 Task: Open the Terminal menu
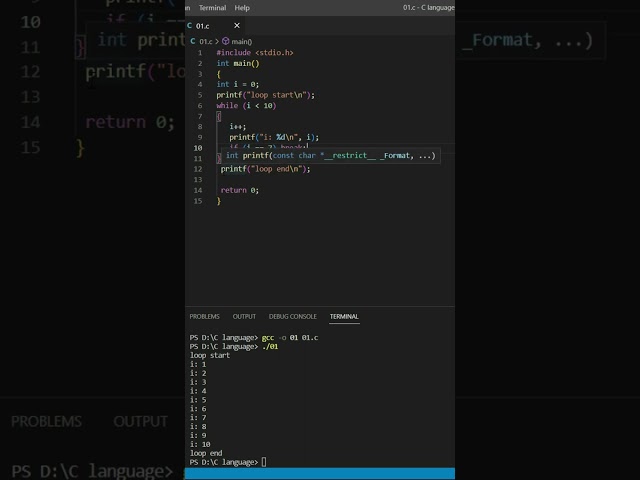[x=212, y=8]
